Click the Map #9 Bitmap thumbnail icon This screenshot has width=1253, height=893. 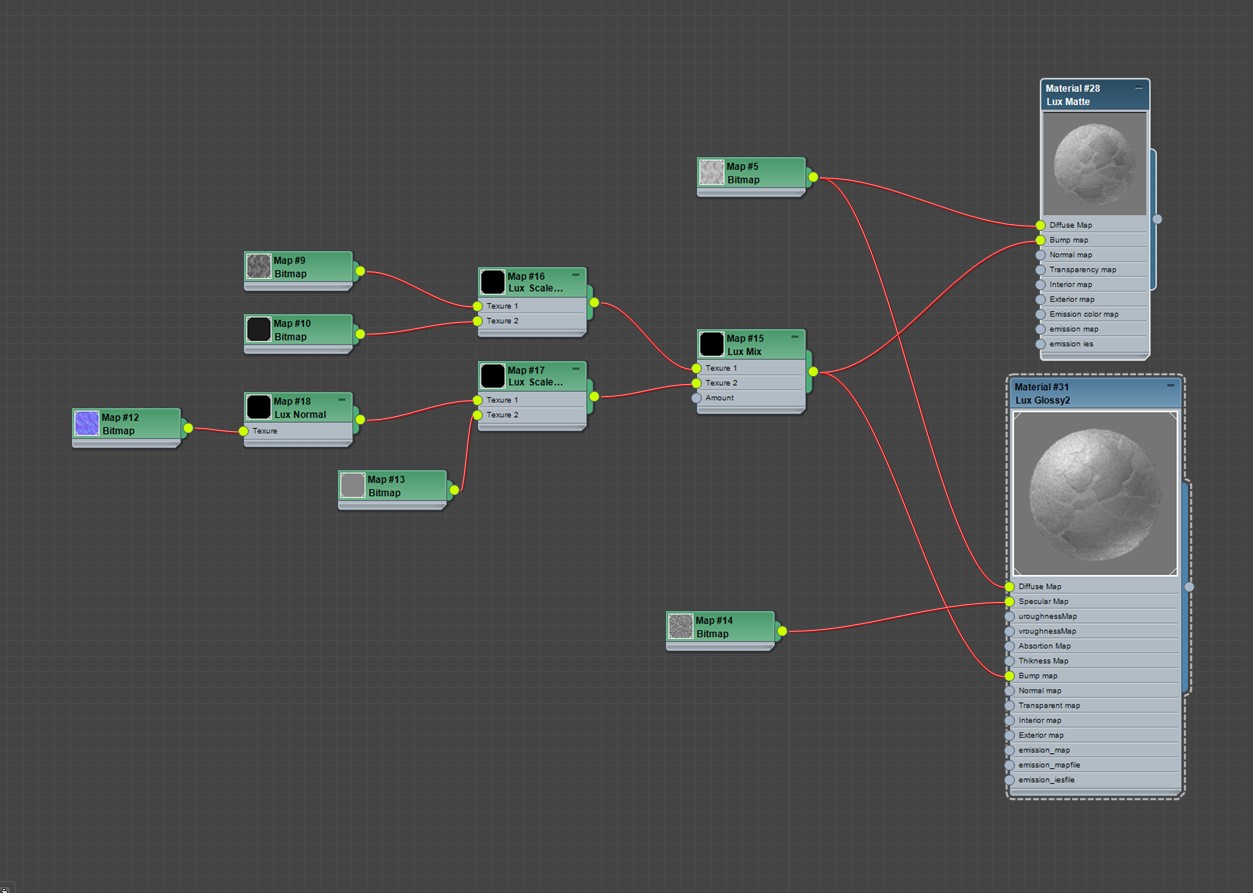tap(259, 267)
